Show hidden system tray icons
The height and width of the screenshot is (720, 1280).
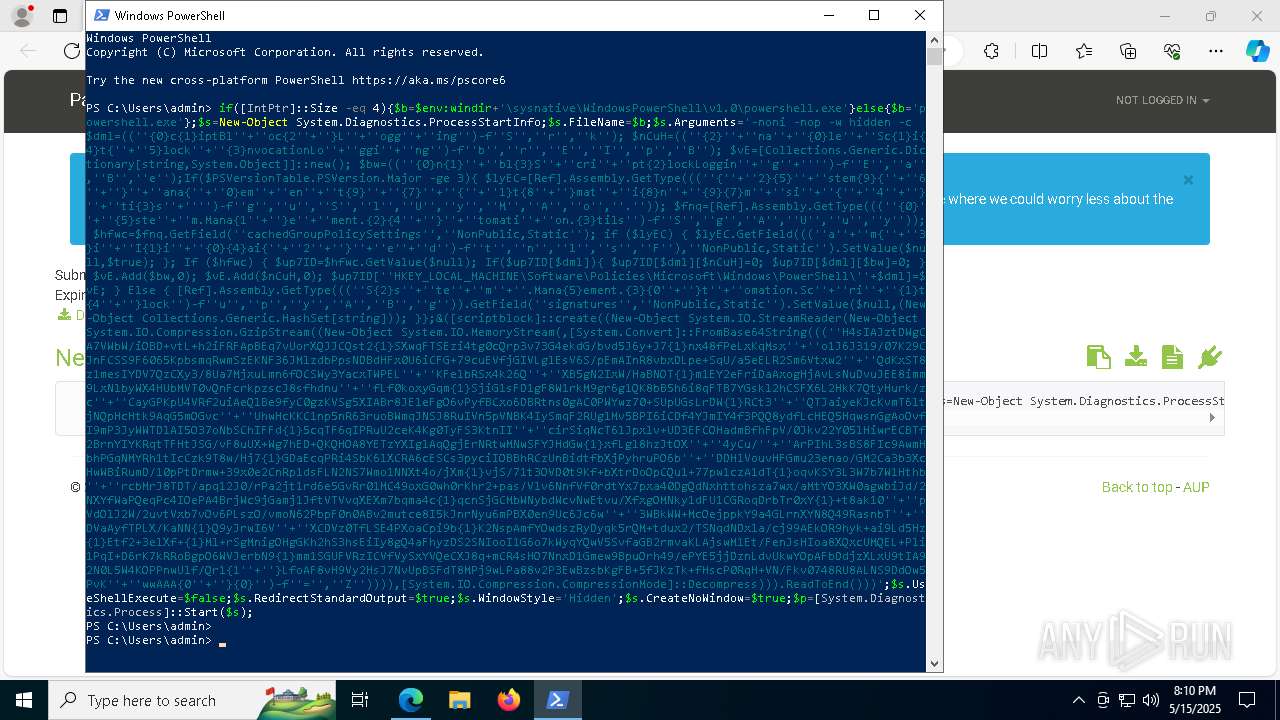(1078, 700)
